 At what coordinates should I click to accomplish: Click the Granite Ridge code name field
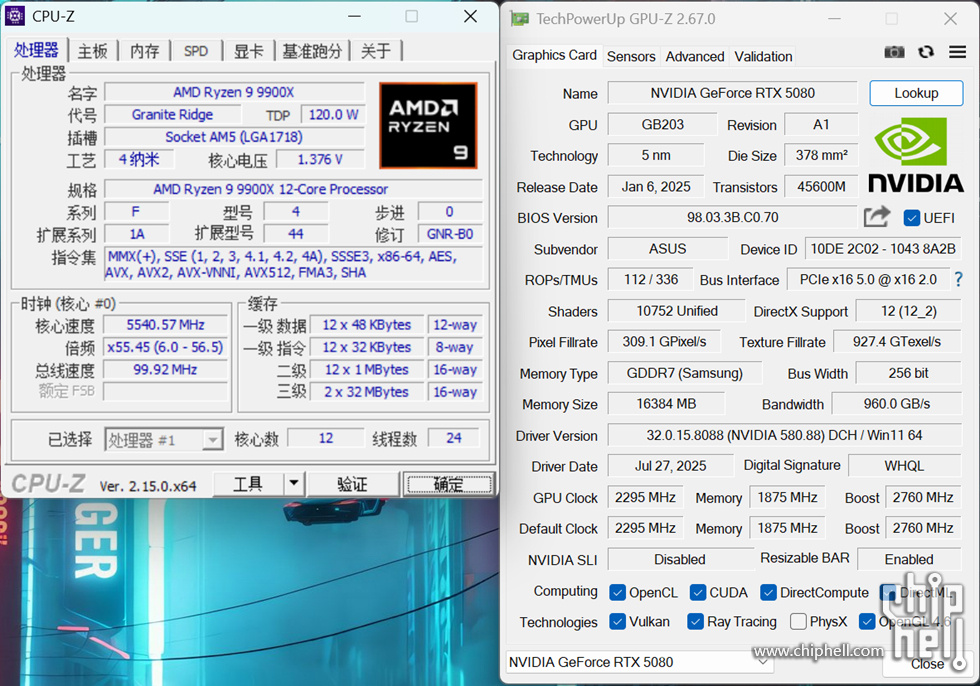(x=172, y=115)
